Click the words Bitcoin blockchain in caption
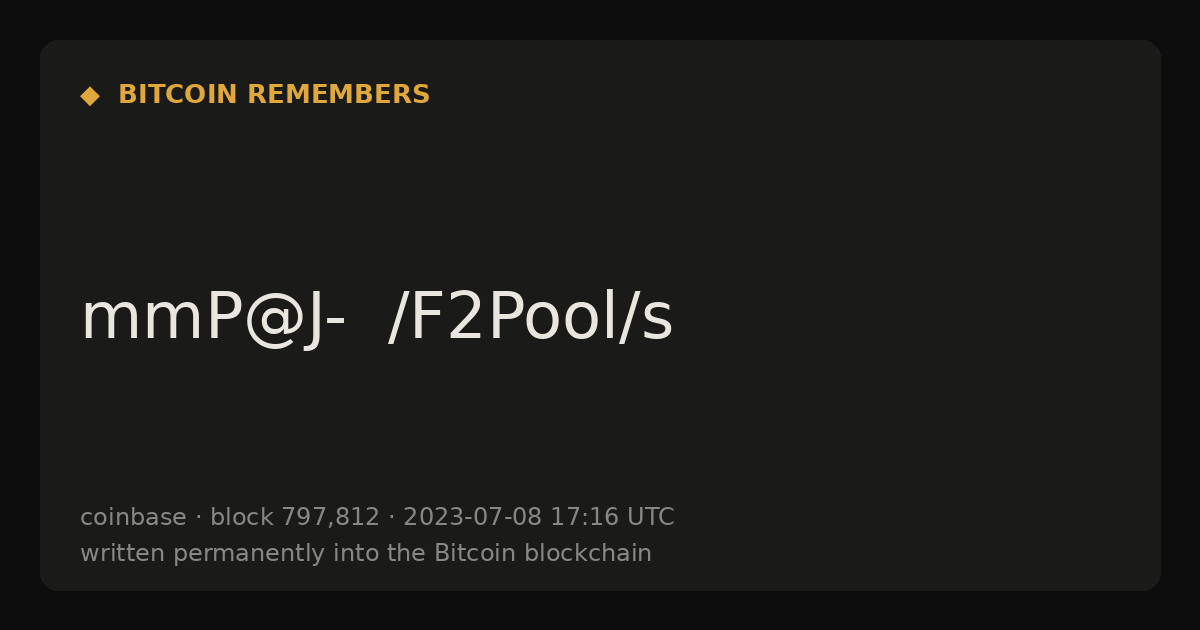This screenshot has width=1200, height=630. click(543, 553)
